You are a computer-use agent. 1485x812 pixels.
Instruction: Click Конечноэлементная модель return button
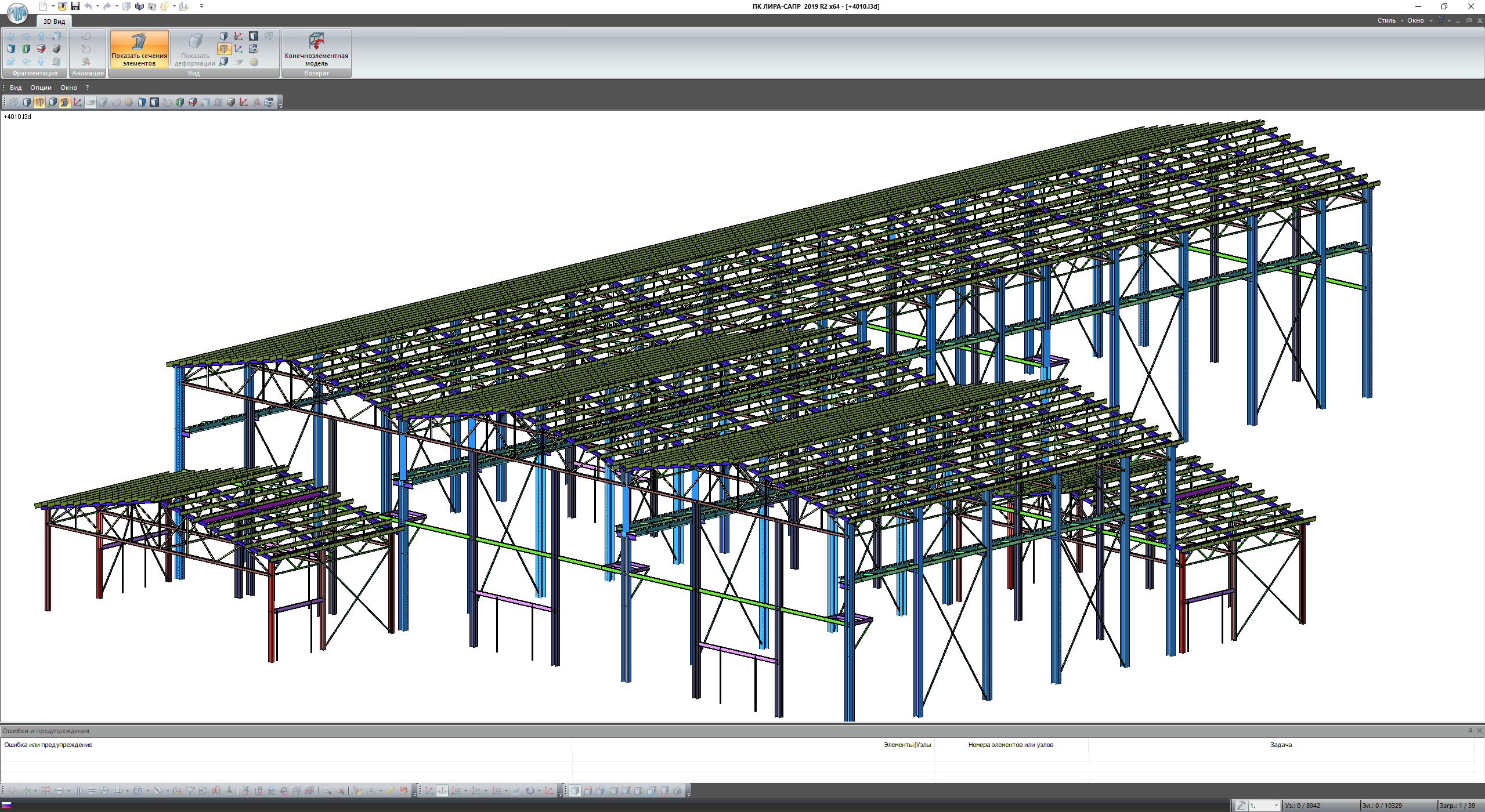pos(316,49)
